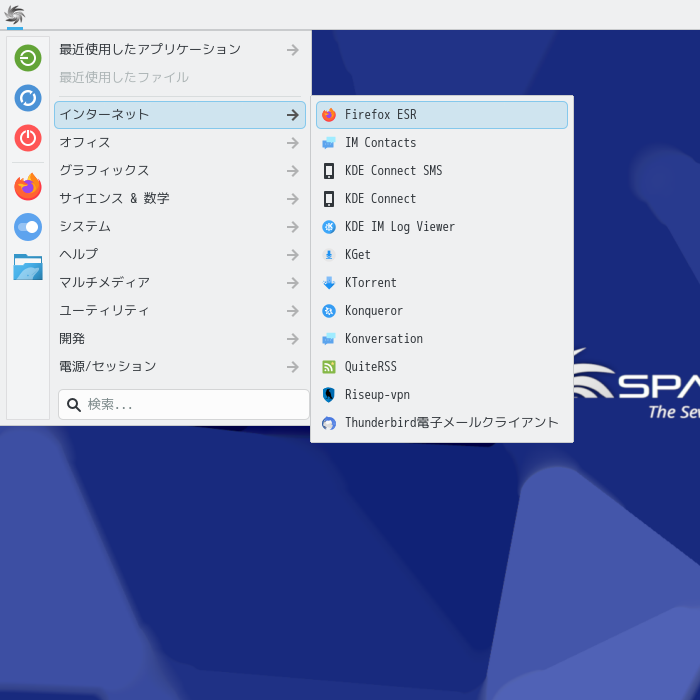Open the システム category

click(x=180, y=227)
